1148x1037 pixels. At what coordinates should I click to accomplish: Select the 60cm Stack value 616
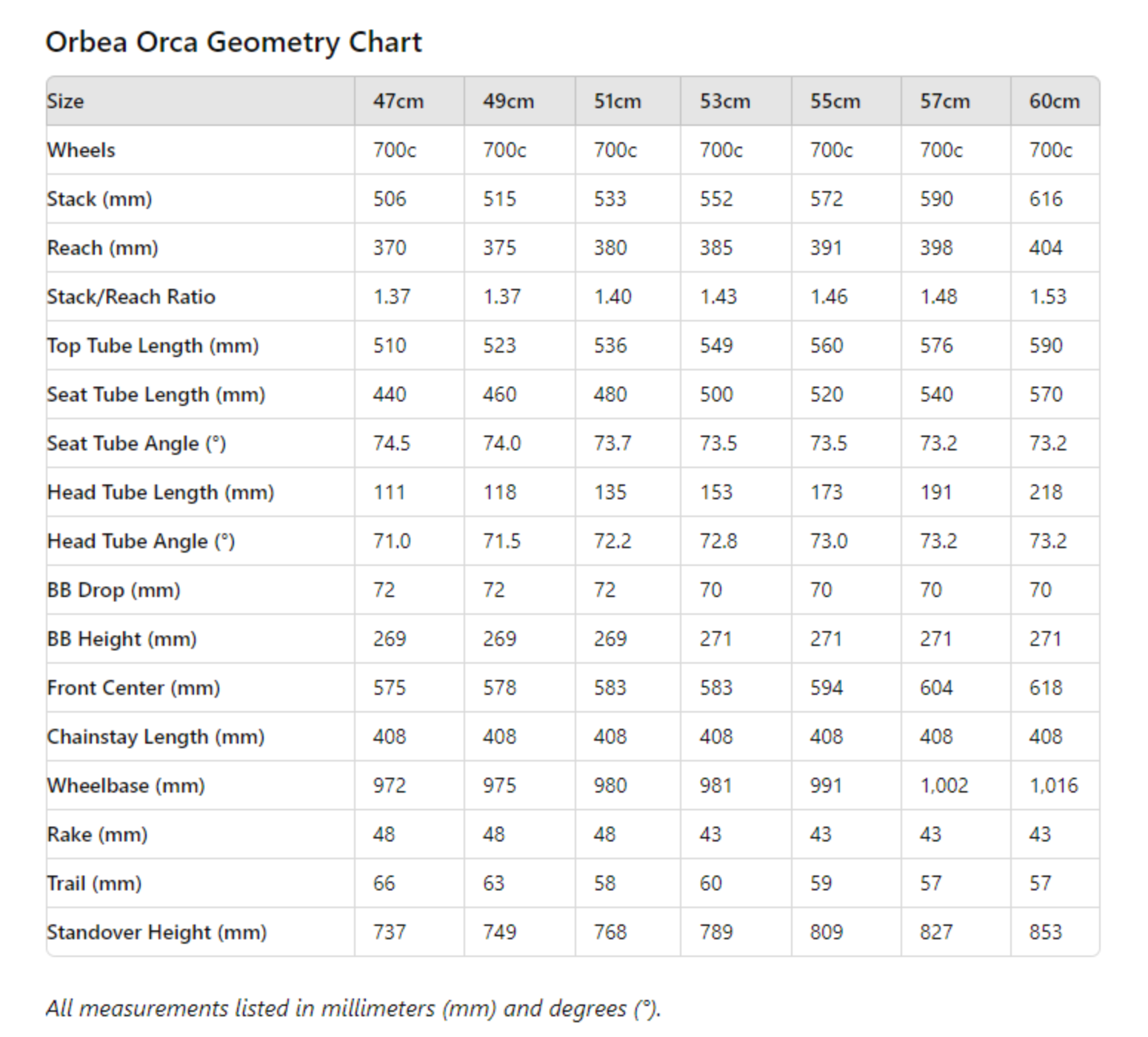(x=1045, y=199)
